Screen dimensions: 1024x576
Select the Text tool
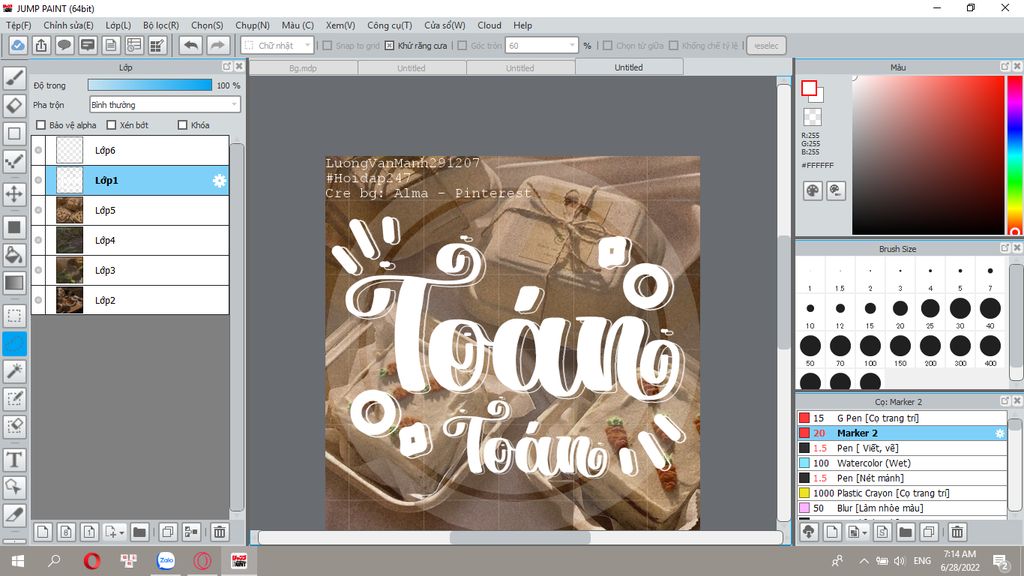[15, 460]
